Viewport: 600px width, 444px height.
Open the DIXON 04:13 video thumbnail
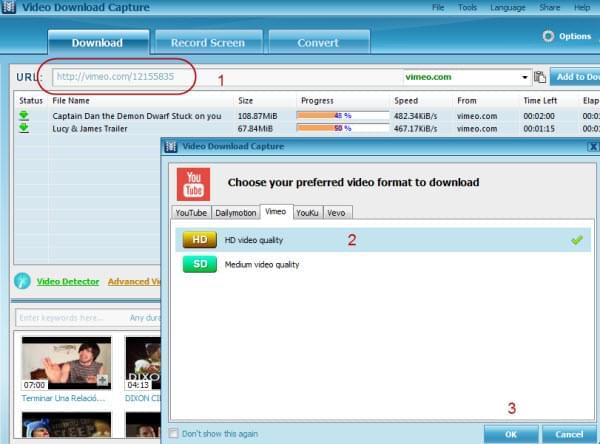143,363
